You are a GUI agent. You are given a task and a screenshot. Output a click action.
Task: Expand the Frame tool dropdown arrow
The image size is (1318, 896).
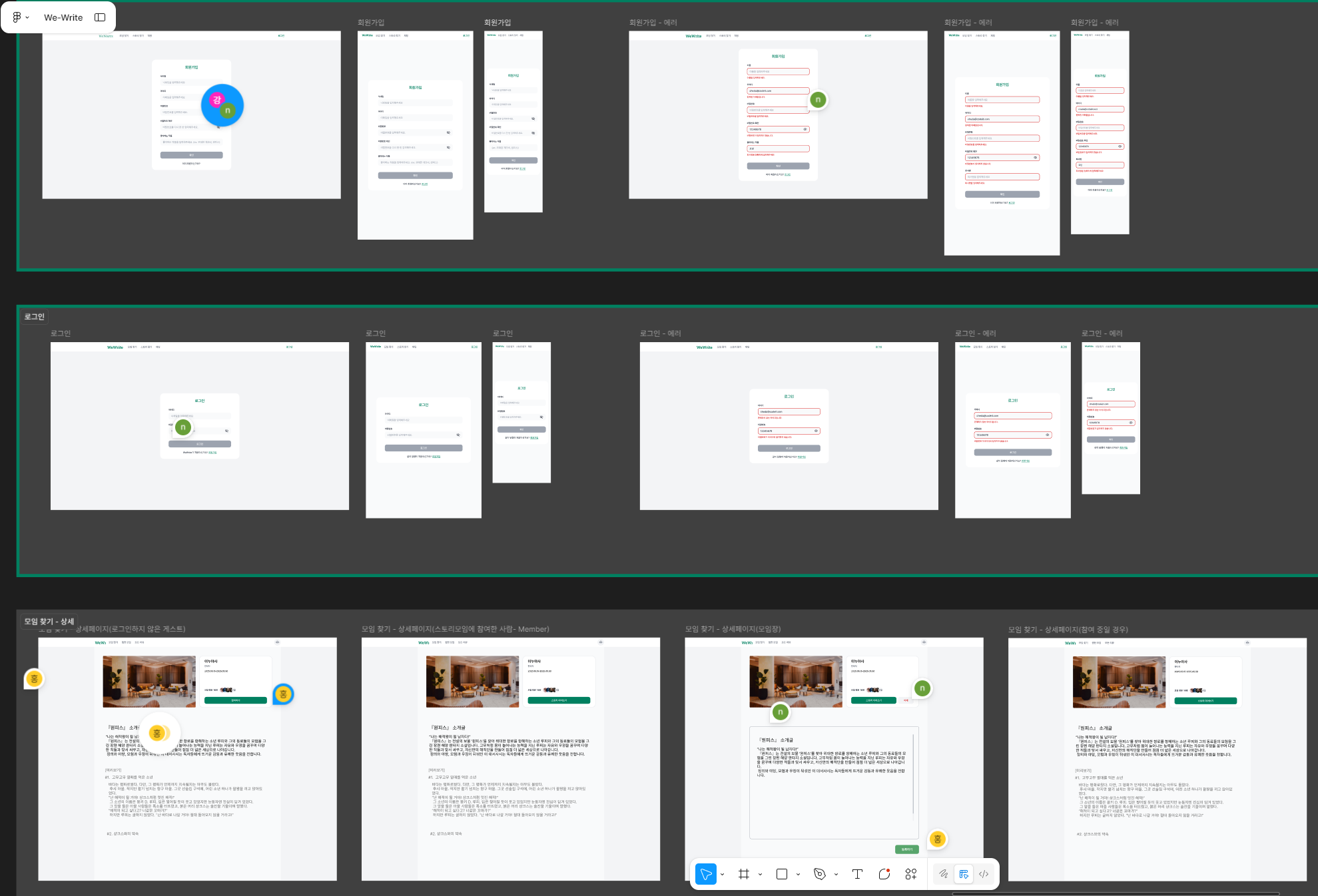click(x=760, y=875)
